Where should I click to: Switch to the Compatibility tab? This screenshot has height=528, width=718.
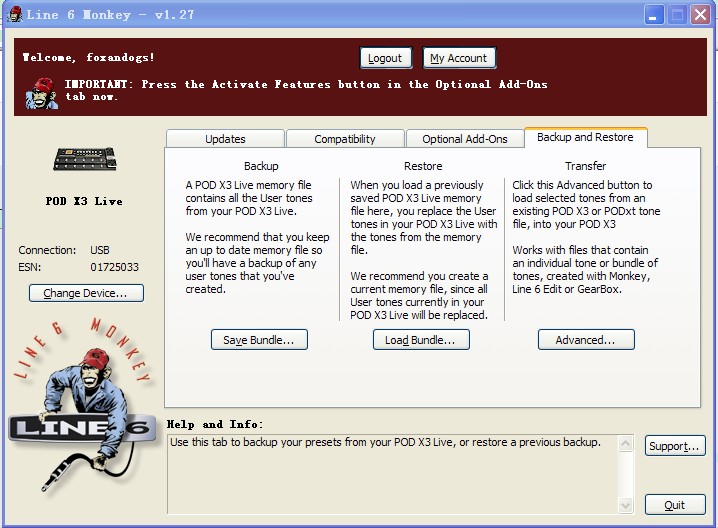point(345,139)
